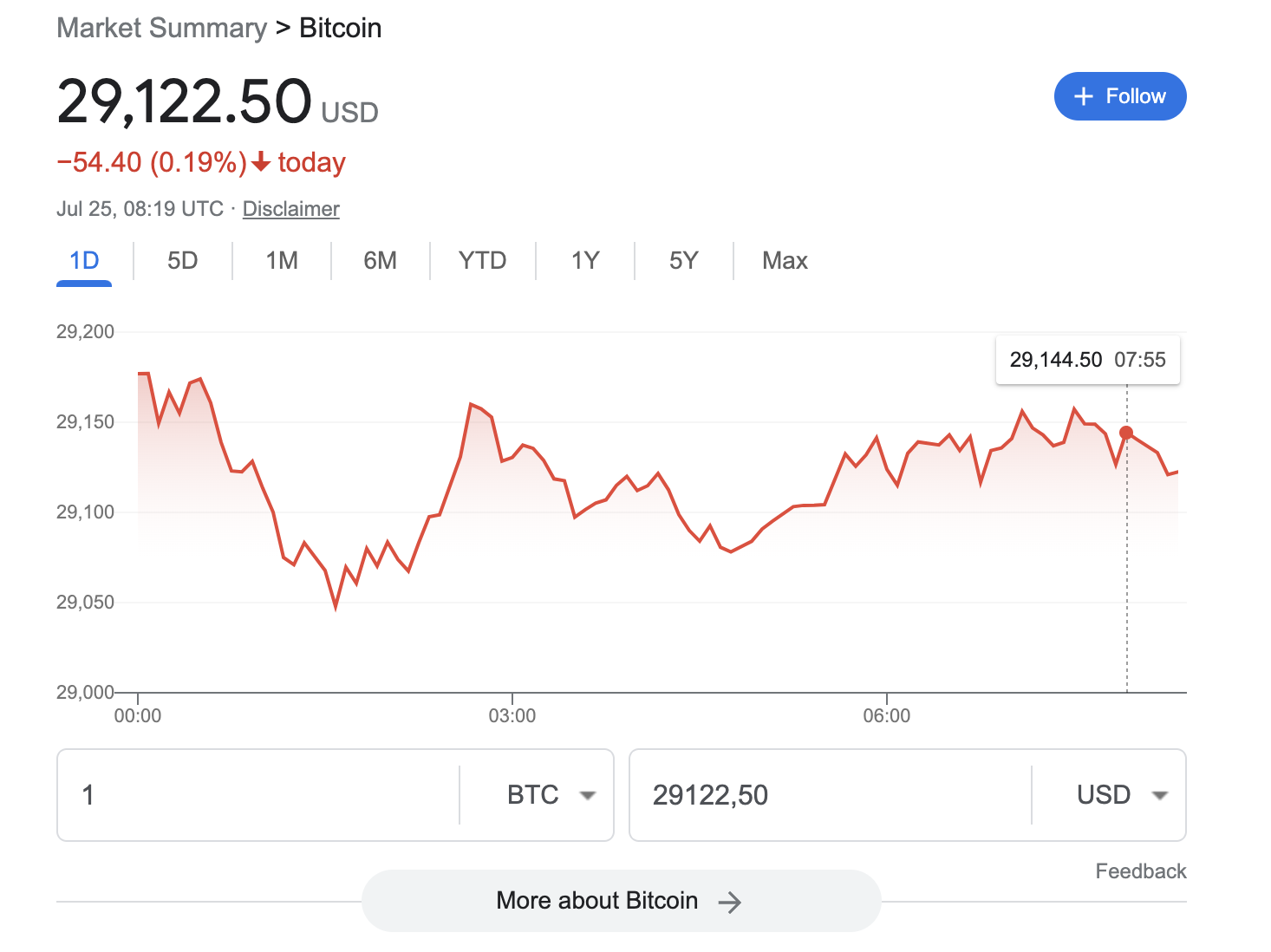Click More about Bitcoin button
The image size is (1271, 952).
pyautogui.click(x=620, y=901)
